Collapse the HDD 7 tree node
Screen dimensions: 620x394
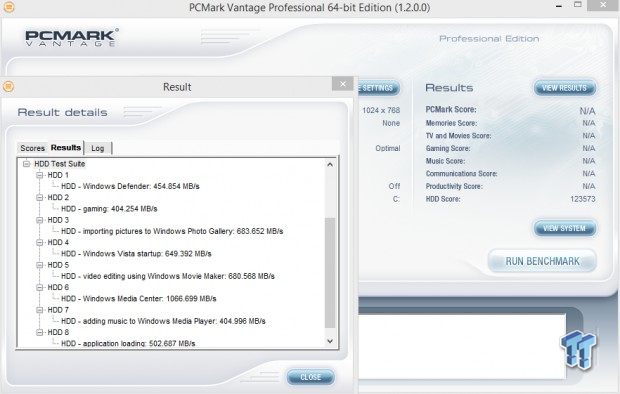point(40,310)
